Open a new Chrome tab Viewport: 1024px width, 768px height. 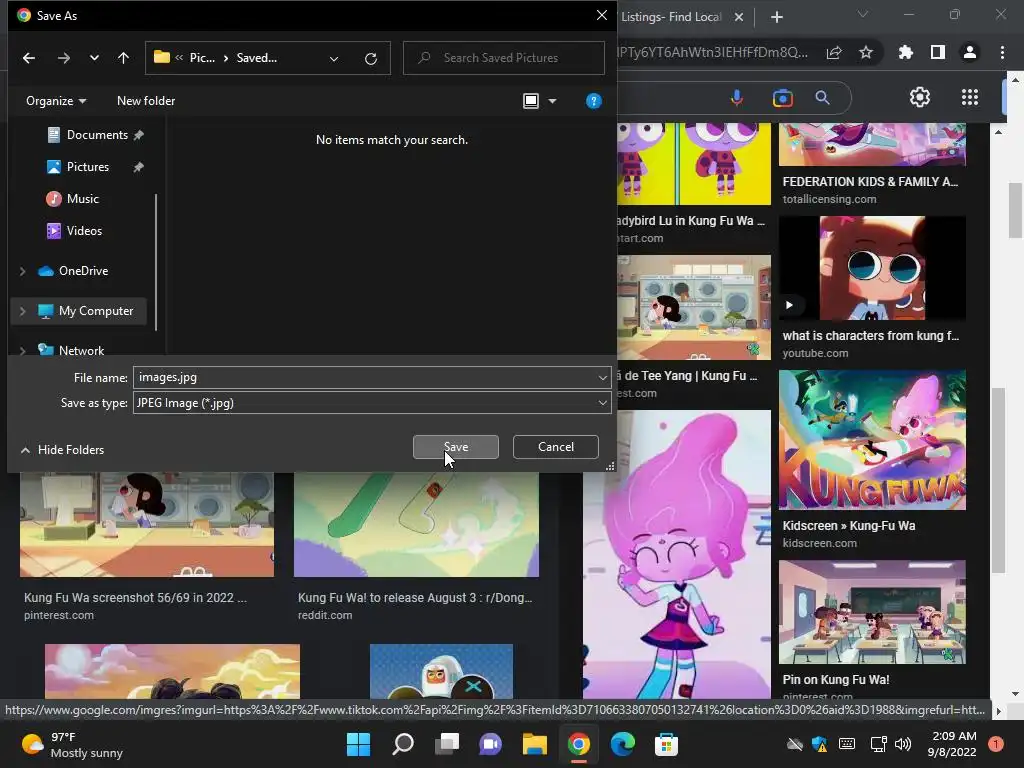776,17
